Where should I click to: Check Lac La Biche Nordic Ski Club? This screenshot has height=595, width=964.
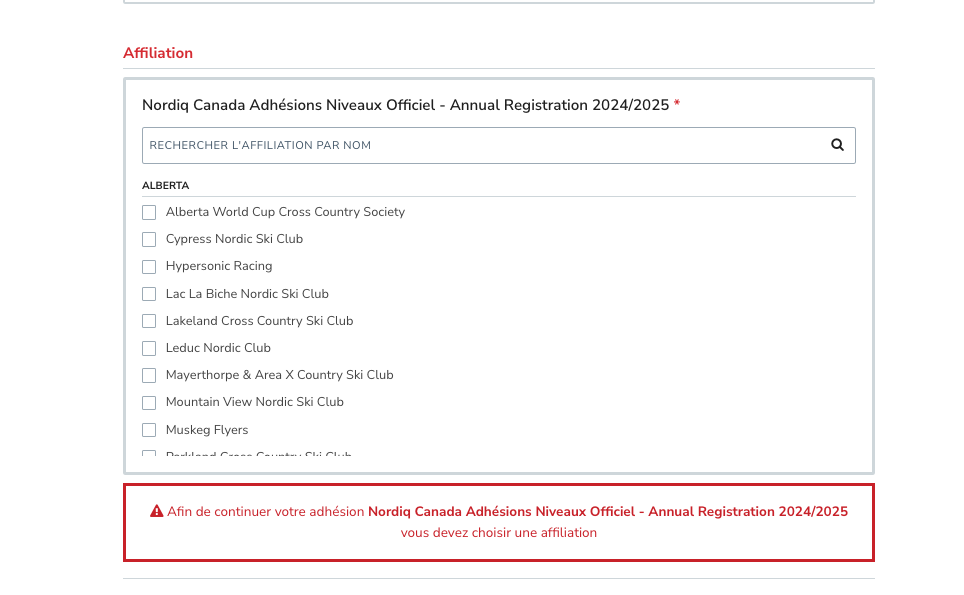tap(149, 294)
